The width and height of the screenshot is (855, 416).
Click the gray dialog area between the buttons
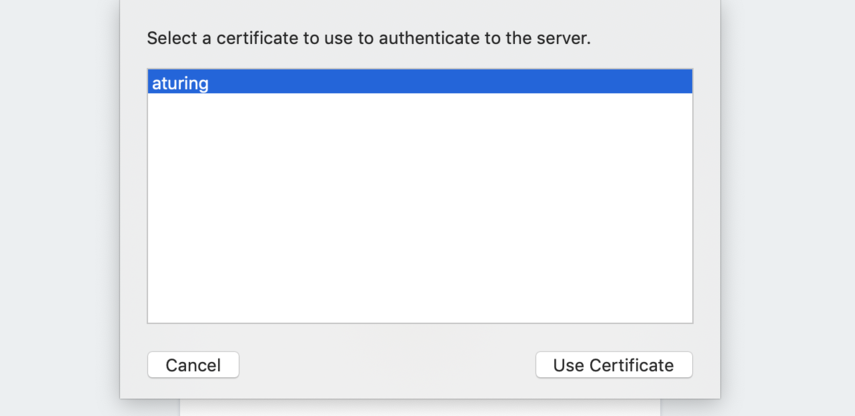click(388, 365)
